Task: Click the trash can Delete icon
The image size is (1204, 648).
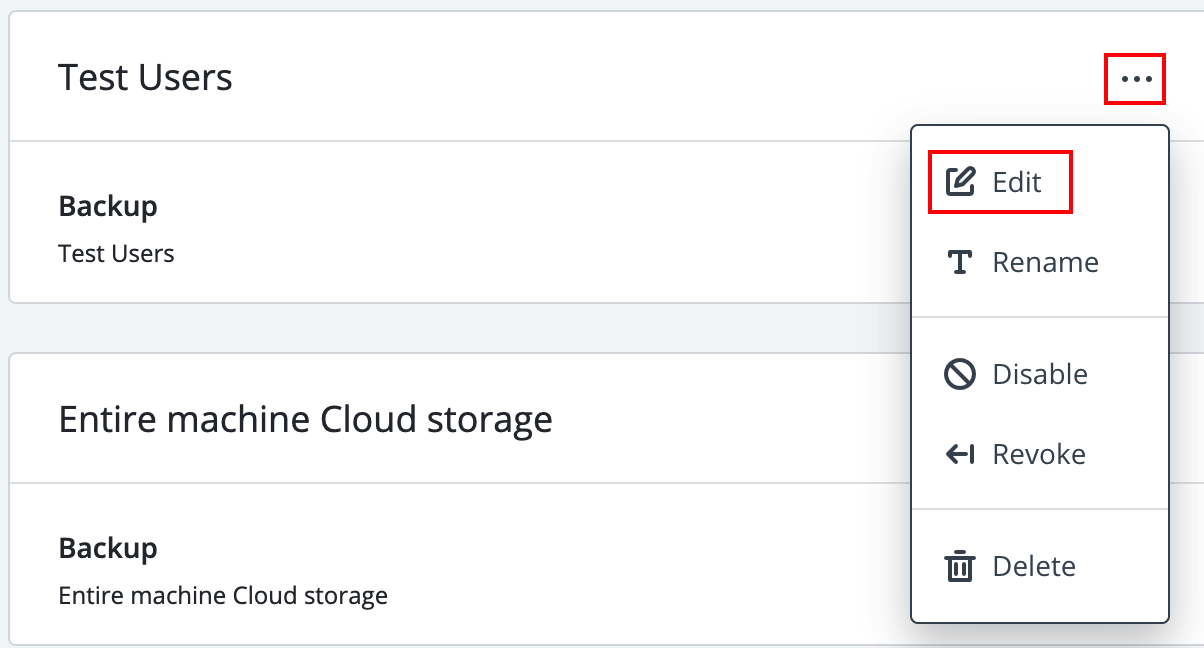Action: coord(960,566)
